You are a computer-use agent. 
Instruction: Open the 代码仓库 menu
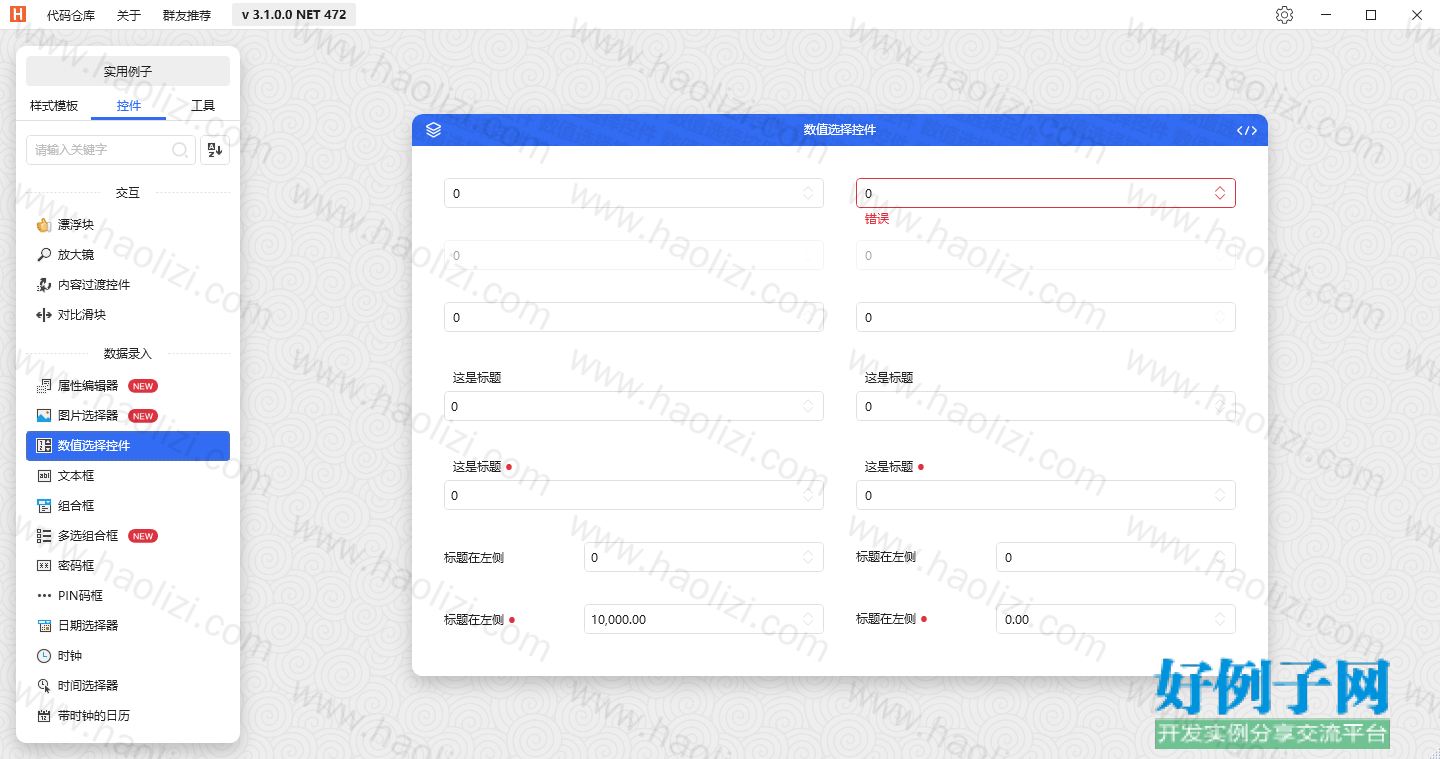coord(71,15)
